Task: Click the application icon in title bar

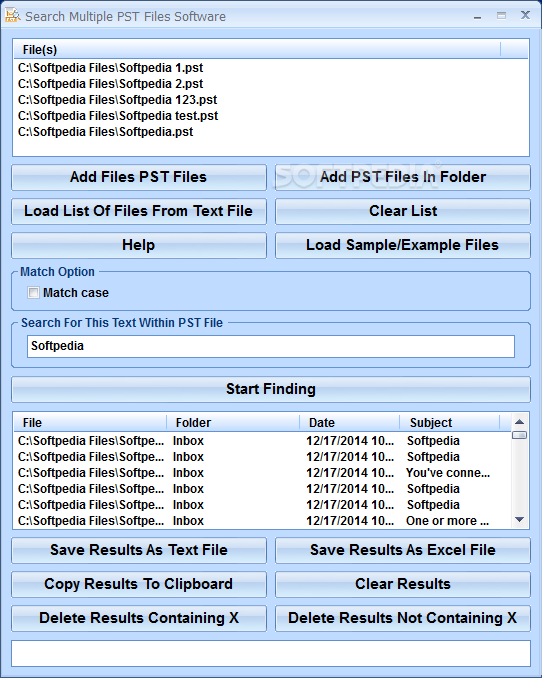Action: [13, 15]
